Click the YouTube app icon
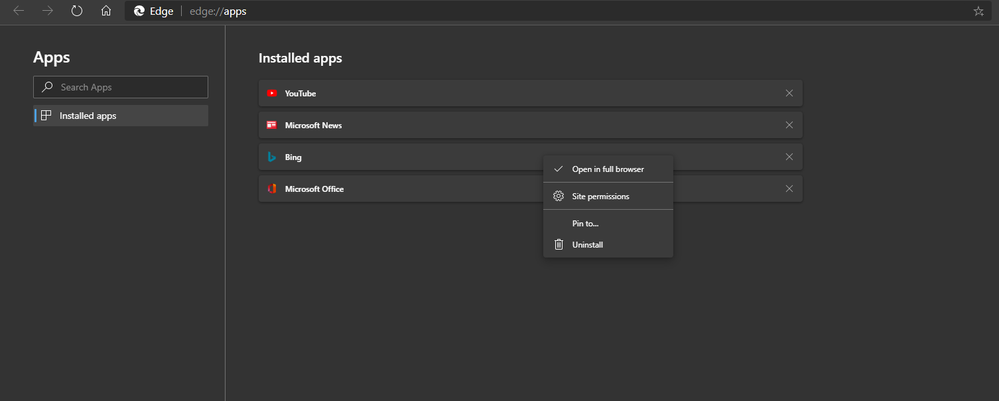 [272, 93]
